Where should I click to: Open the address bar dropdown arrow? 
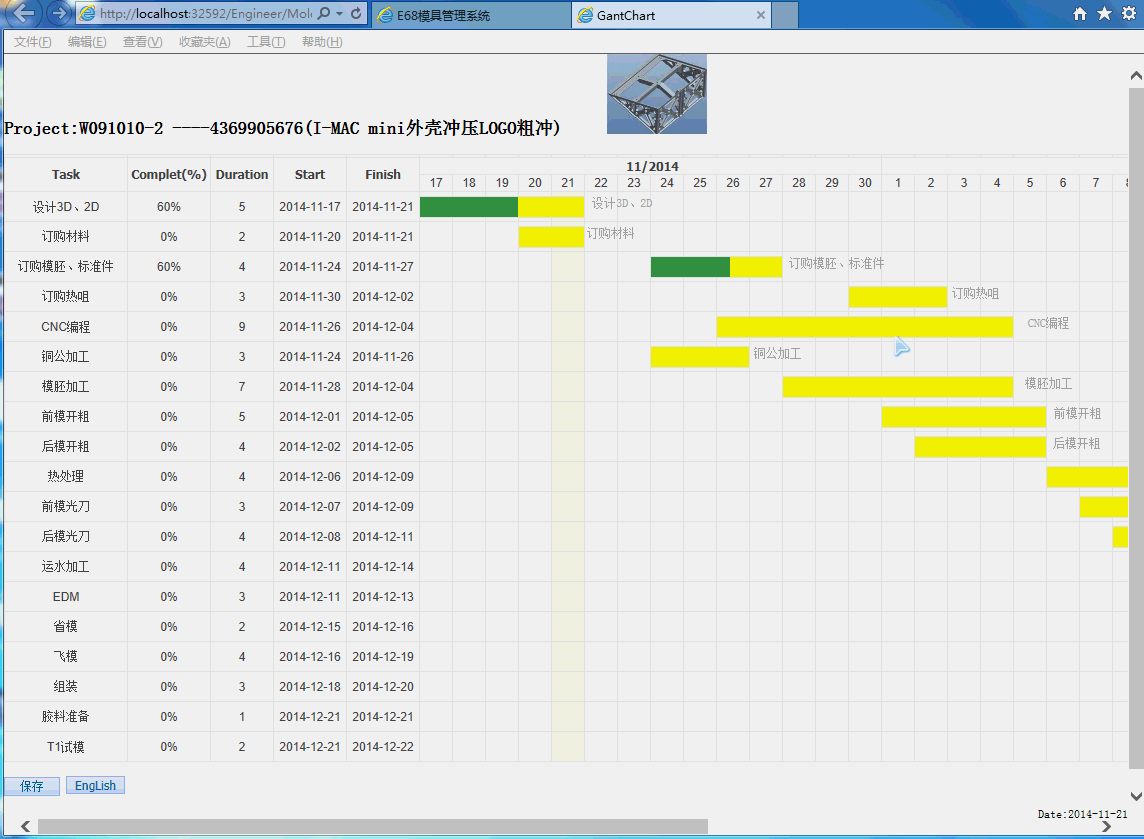tap(339, 14)
